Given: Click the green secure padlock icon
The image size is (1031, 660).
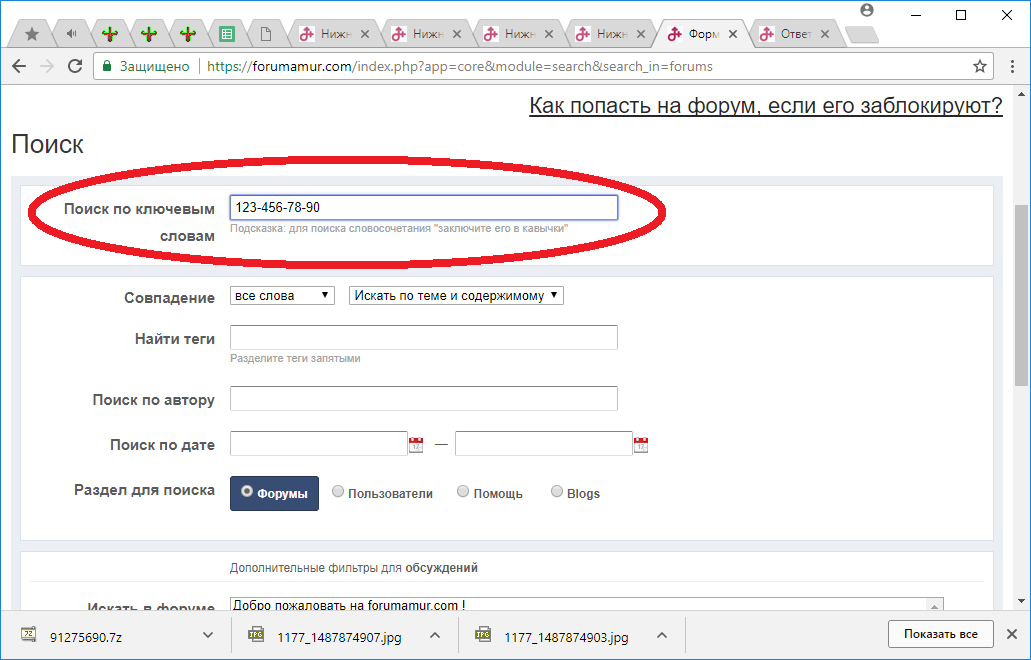Looking at the screenshot, I should (108, 67).
